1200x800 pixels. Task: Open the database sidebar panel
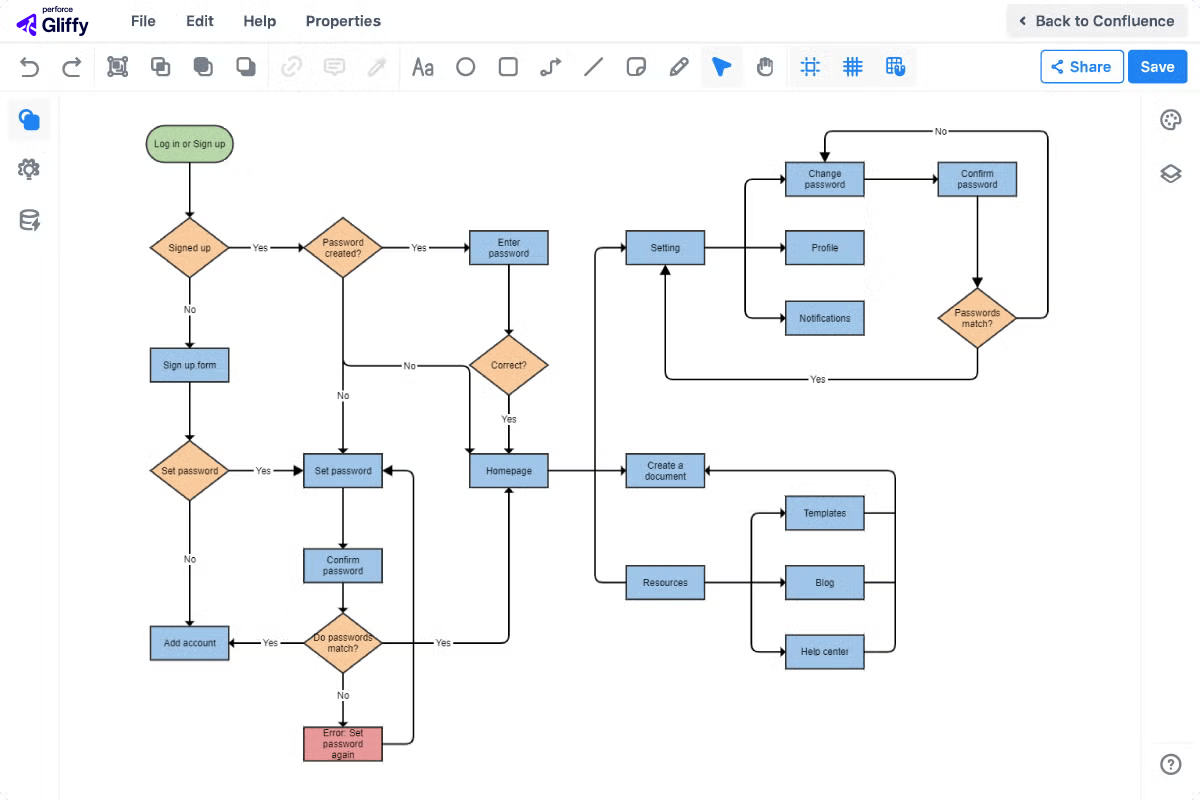pyautogui.click(x=29, y=220)
